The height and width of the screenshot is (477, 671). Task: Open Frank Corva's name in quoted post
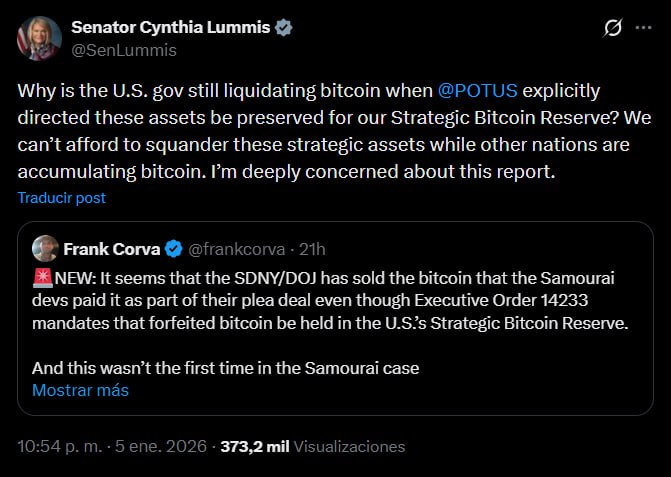coord(111,248)
